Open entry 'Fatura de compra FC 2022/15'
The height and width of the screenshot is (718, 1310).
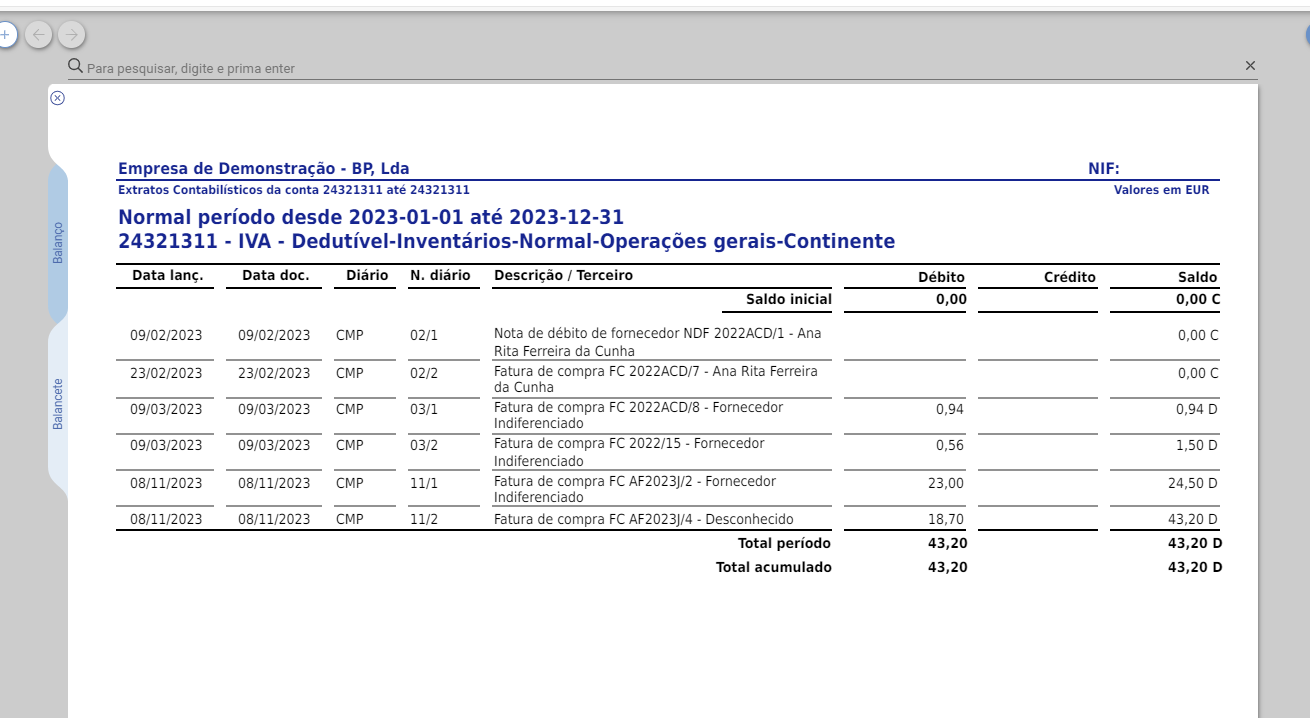pyautogui.click(x=629, y=452)
